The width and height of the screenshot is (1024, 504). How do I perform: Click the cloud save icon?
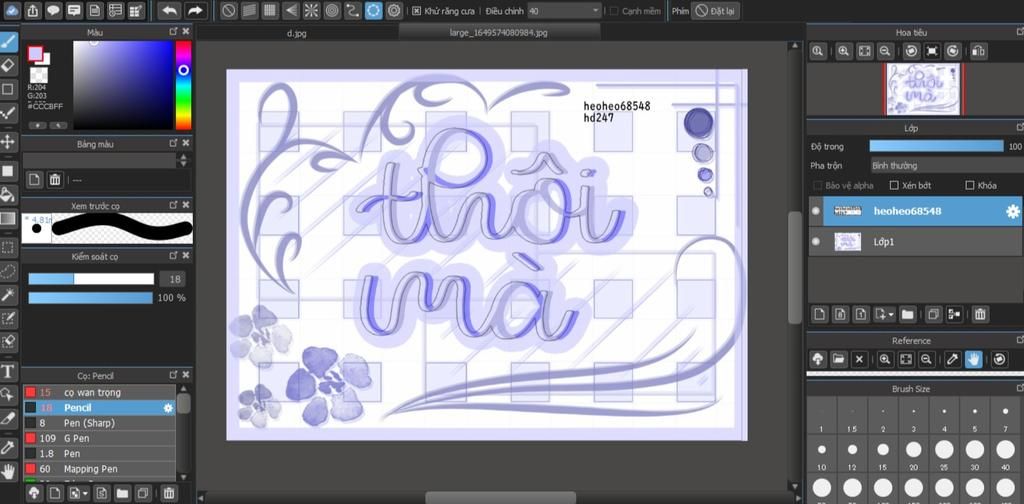12,10
